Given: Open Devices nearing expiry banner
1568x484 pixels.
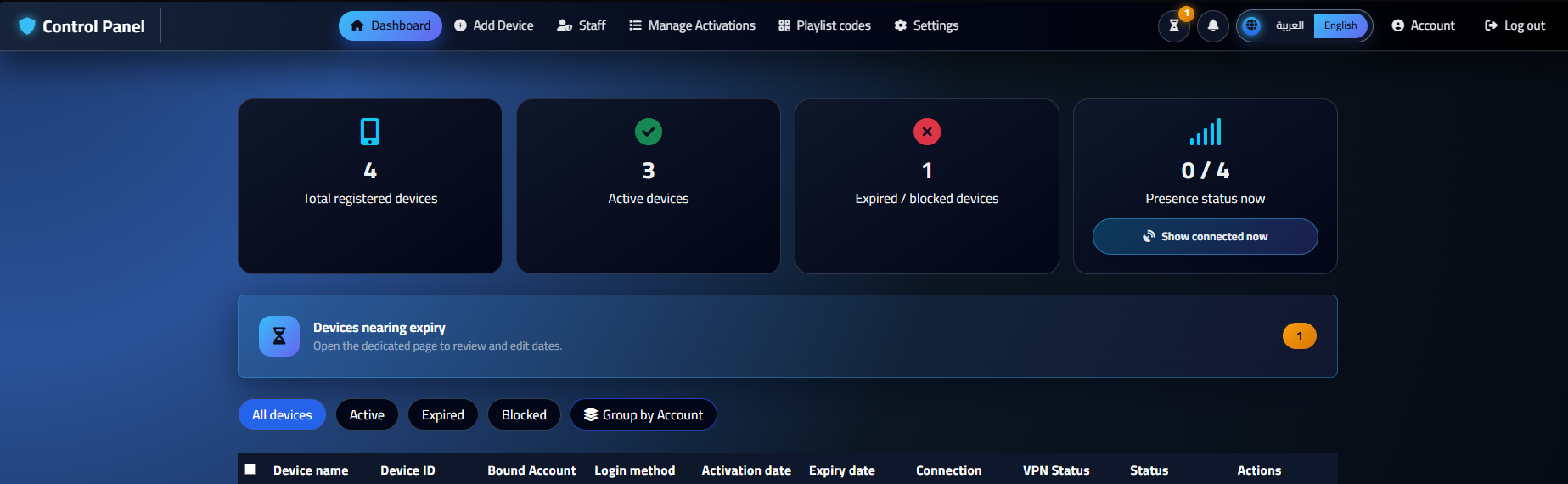Looking at the screenshot, I should 788,336.
